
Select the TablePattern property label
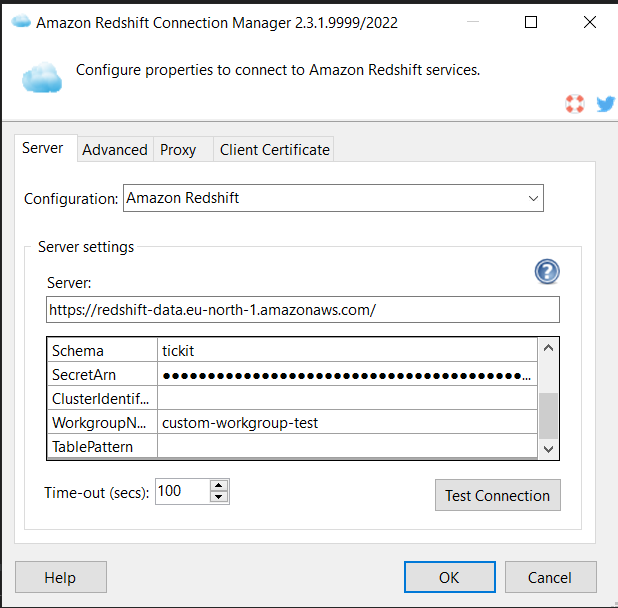(102, 446)
